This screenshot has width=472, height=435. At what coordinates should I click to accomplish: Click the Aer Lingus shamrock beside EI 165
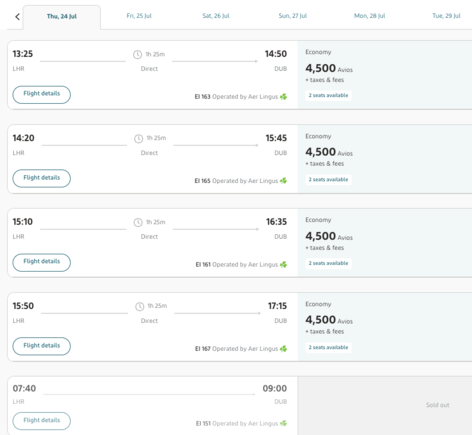tap(283, 181)
